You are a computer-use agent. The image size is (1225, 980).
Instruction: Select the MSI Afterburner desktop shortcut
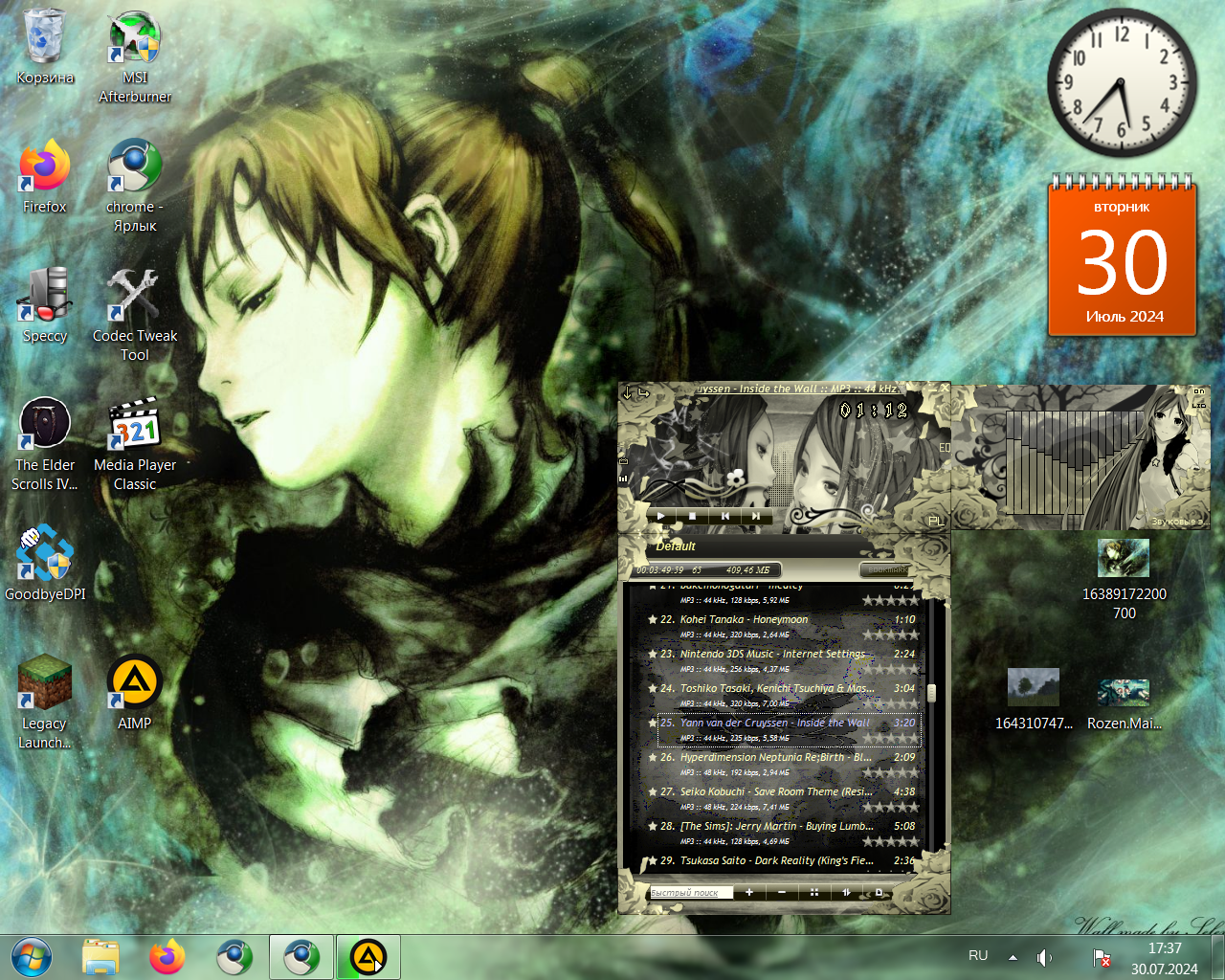click(135, 56)
